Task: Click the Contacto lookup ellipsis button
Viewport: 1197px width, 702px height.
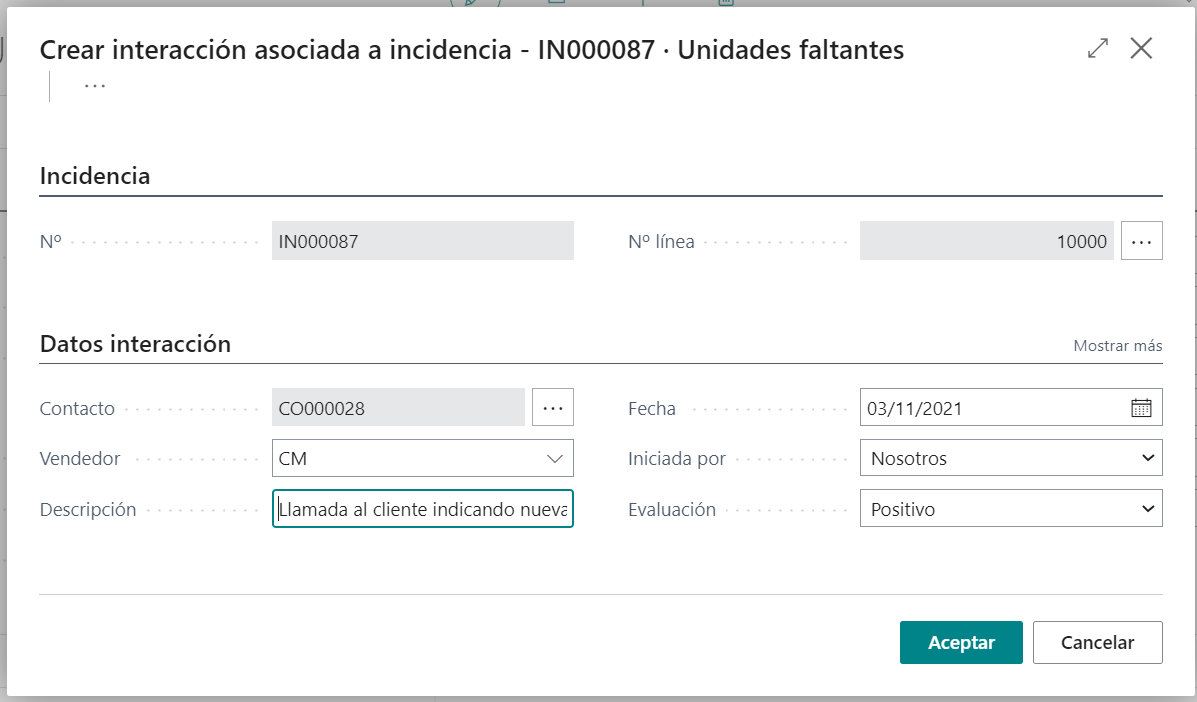Action: (553, 408)
